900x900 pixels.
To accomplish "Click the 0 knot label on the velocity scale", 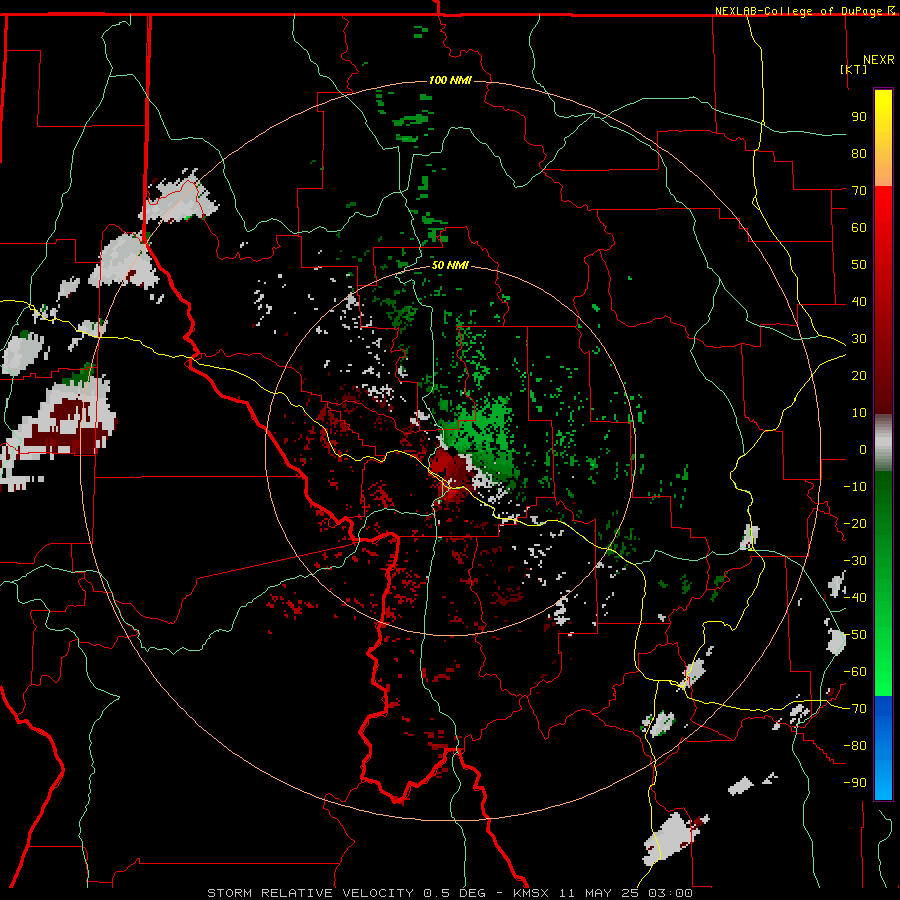I will point(863,449).
